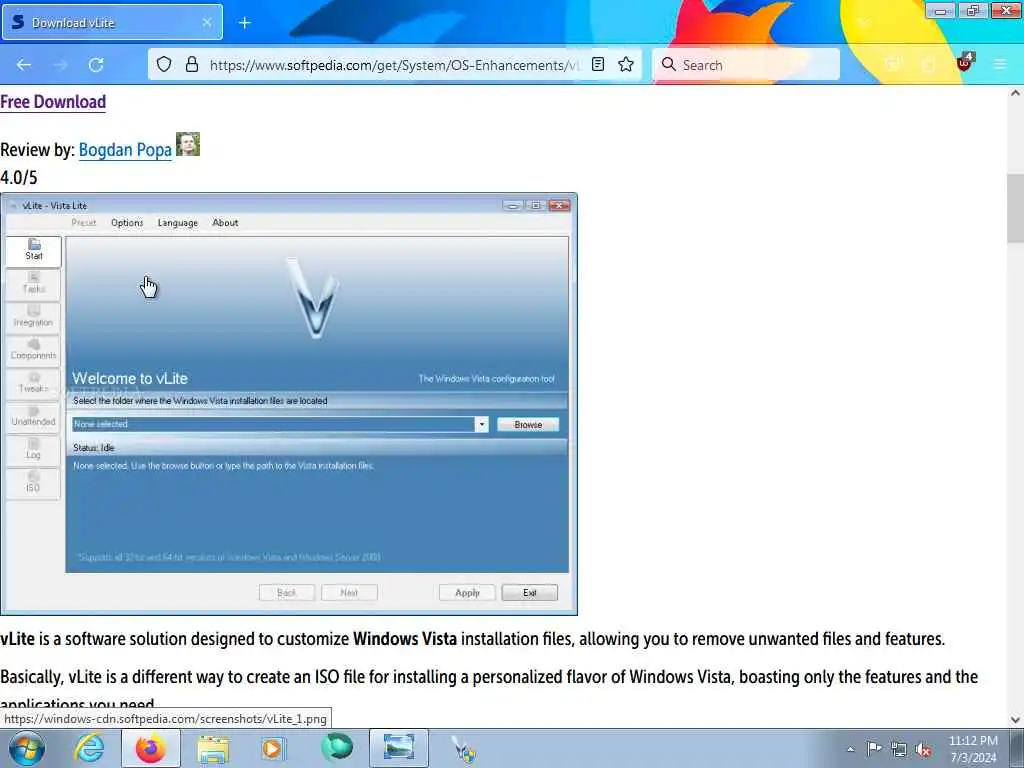This screenshot has width=1024, height=768.
Task: Click the network status tray icon
Action: click(899, 749)
